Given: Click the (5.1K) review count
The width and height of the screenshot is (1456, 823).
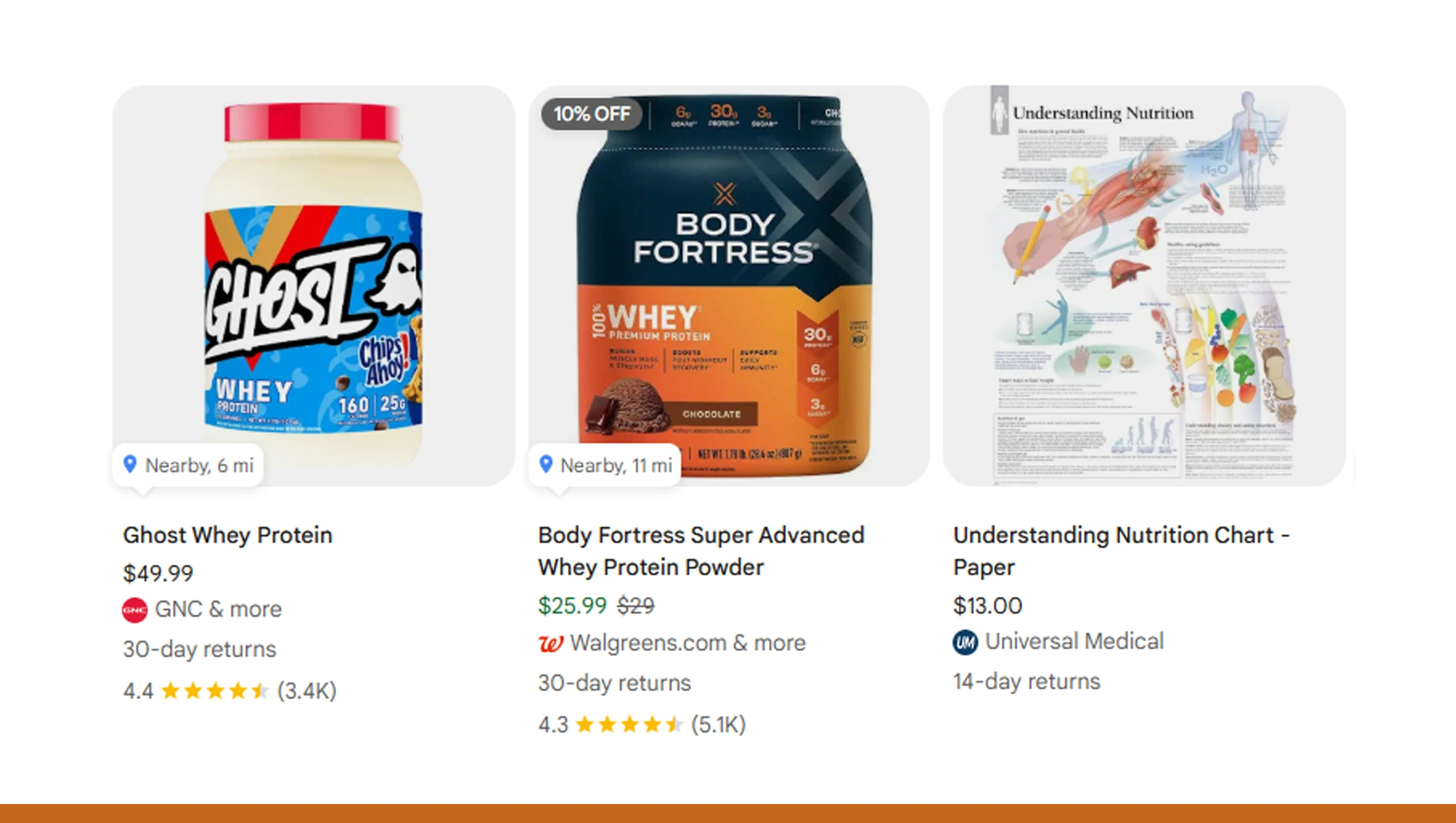Looking at the screenshot, I should point(718,725).
